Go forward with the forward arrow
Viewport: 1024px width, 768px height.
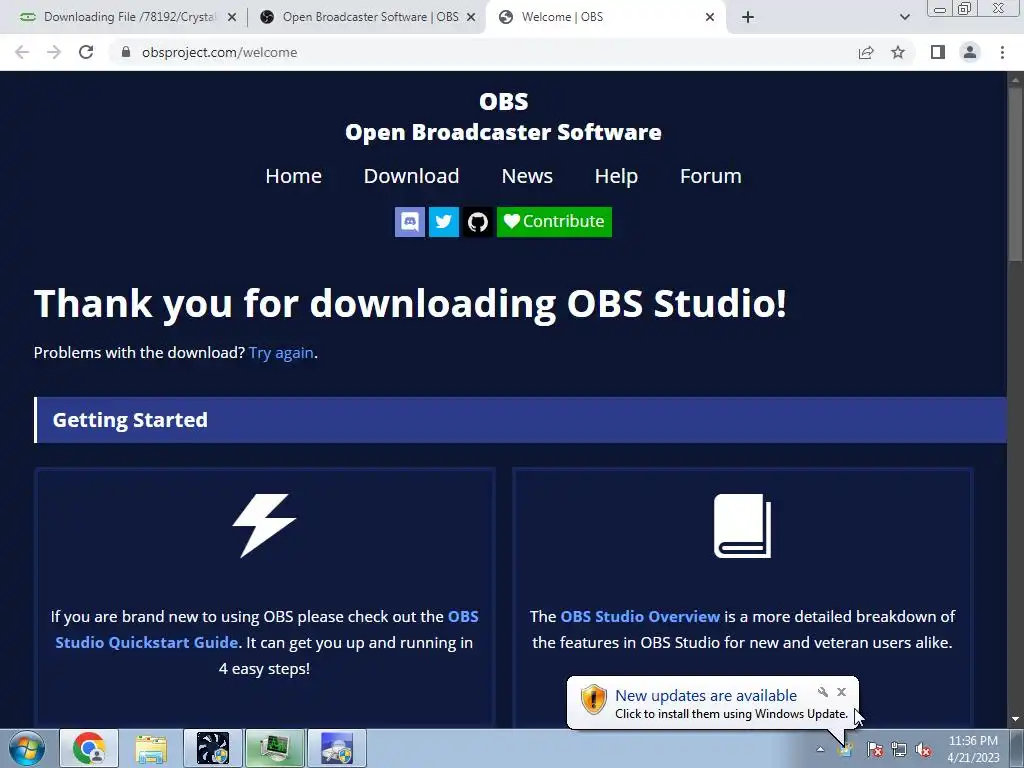[x=54, y=52]
